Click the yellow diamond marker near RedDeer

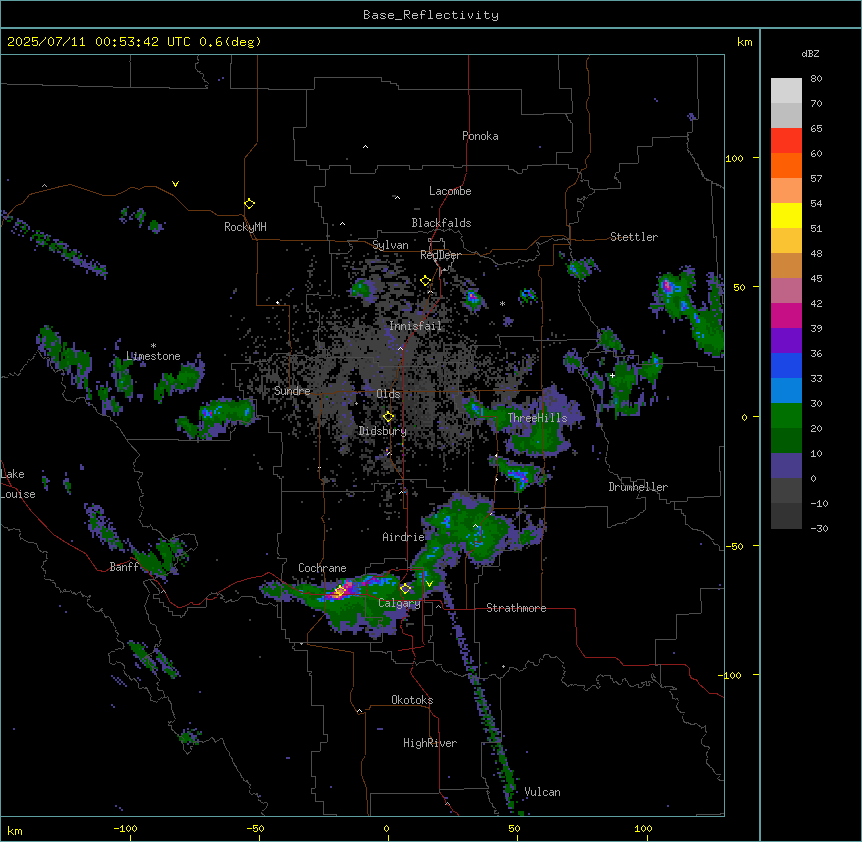point(426,281)
